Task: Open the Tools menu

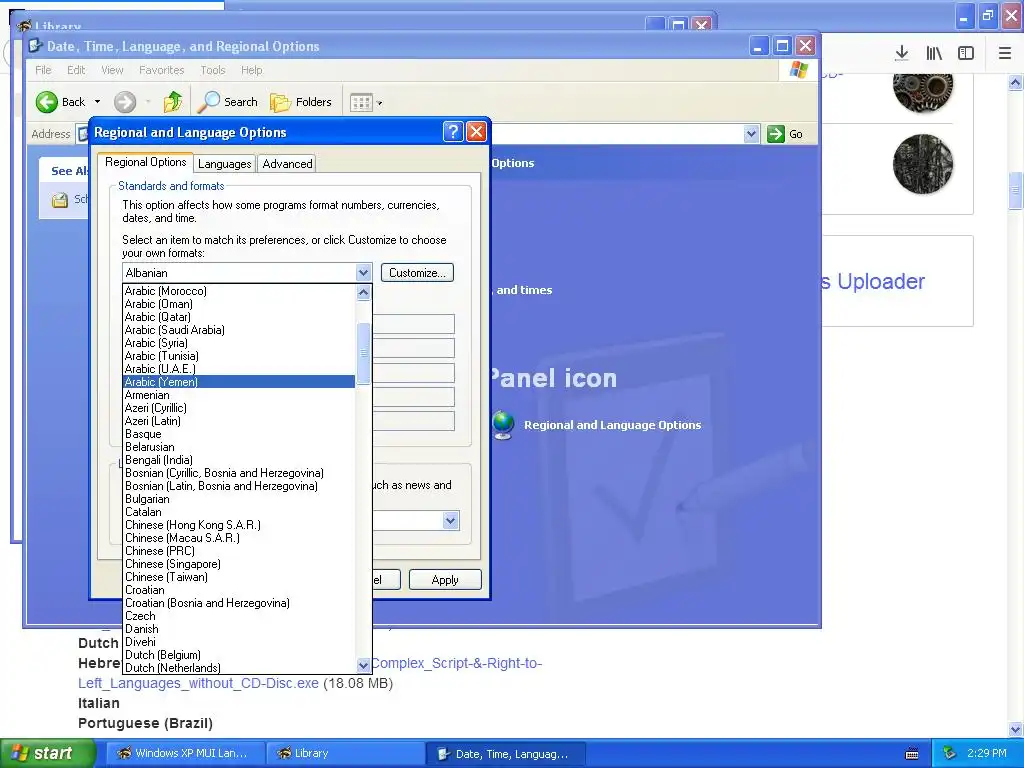Action: coord(213,70)
